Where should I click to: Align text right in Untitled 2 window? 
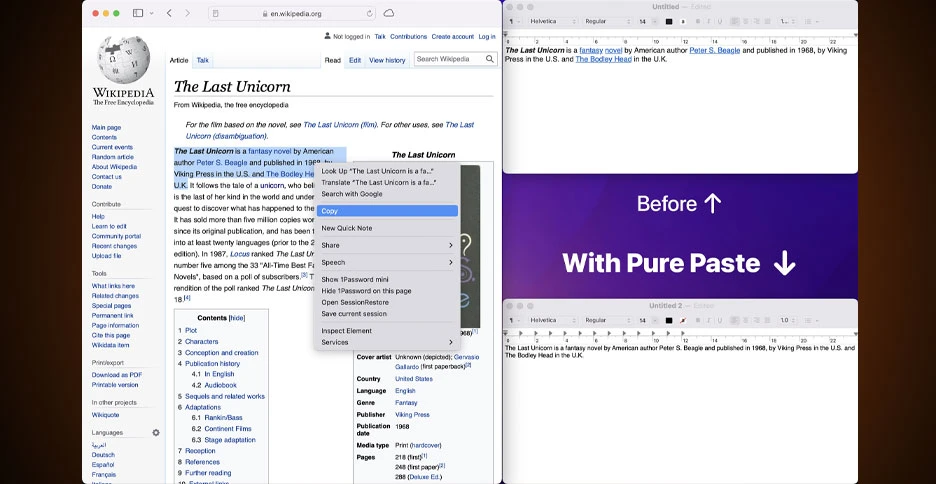click(756, 320)
